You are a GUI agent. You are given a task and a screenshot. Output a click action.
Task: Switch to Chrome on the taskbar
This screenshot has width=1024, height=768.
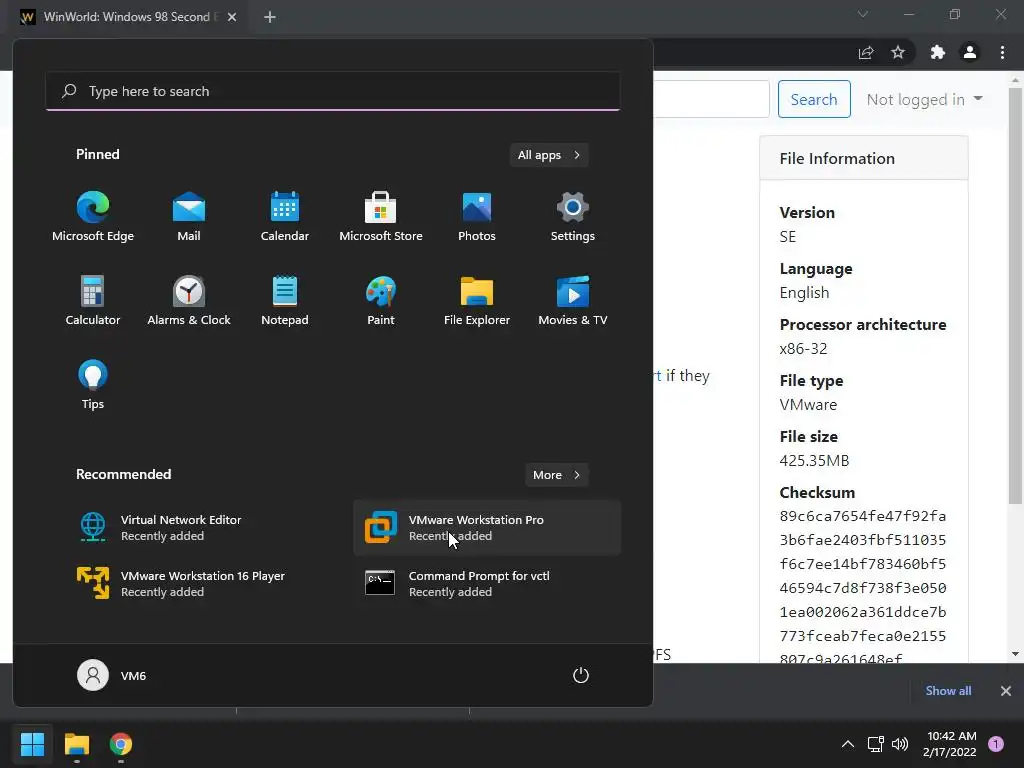click(x=121, y=744)
